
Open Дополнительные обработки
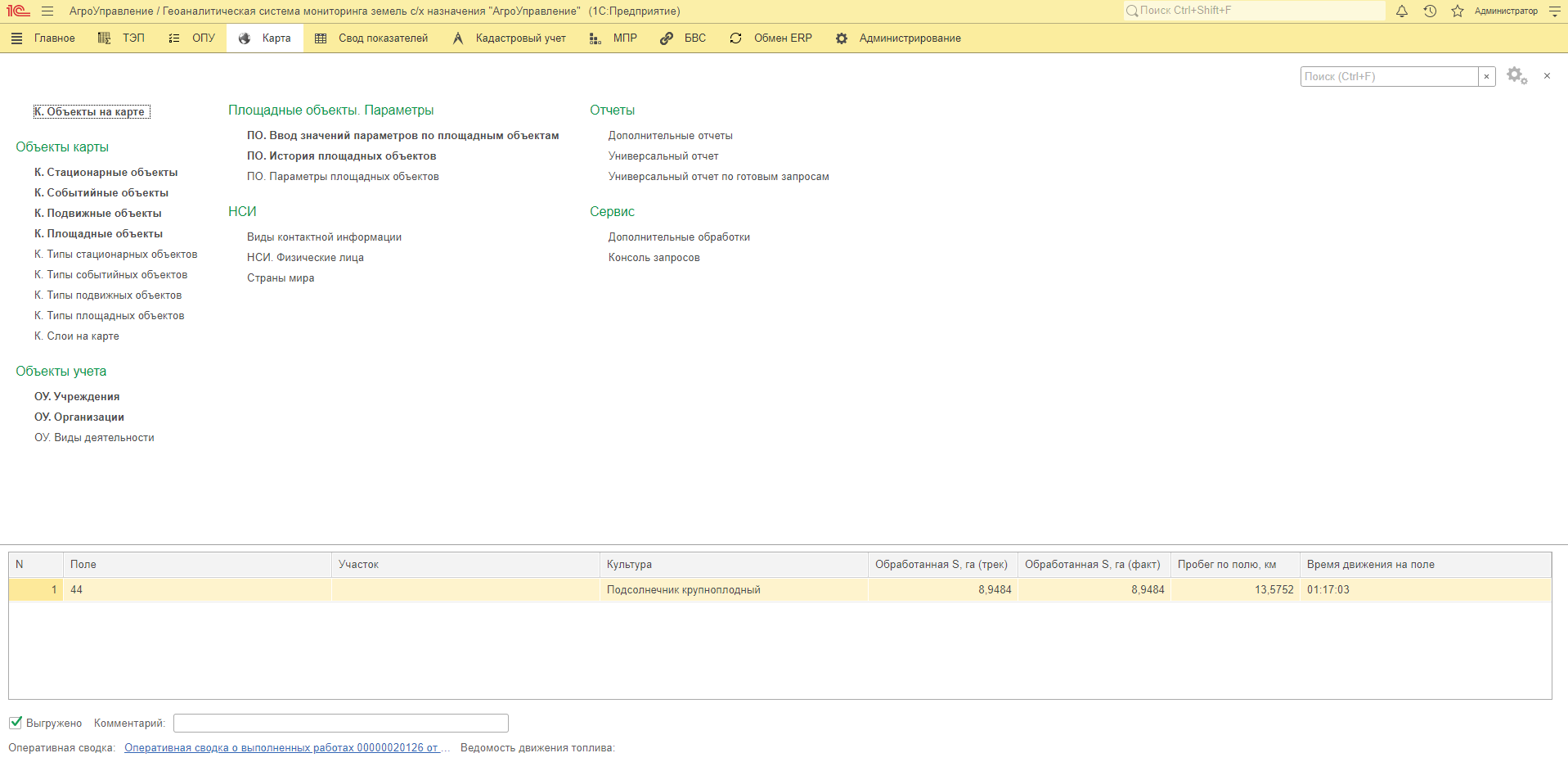679,237
